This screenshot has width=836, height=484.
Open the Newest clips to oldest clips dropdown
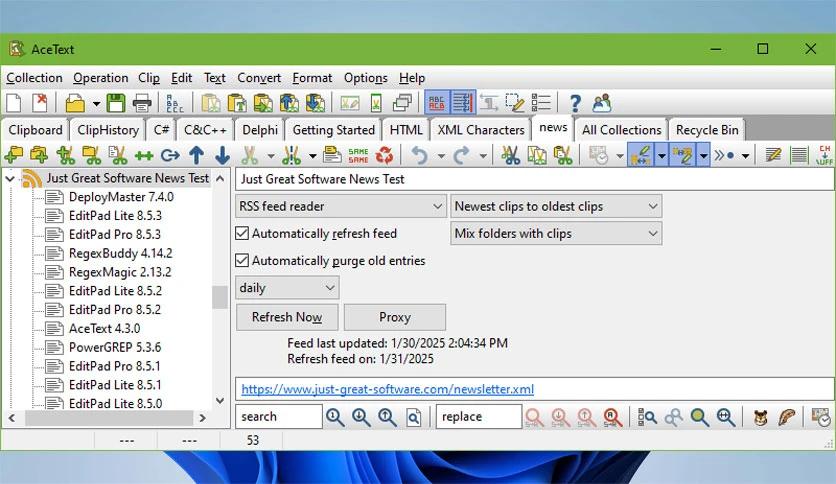[x=556, y=206]
